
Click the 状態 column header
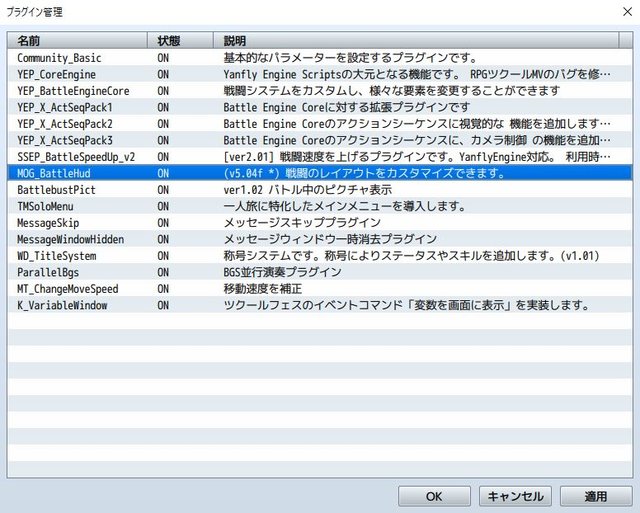coord(180,40)
